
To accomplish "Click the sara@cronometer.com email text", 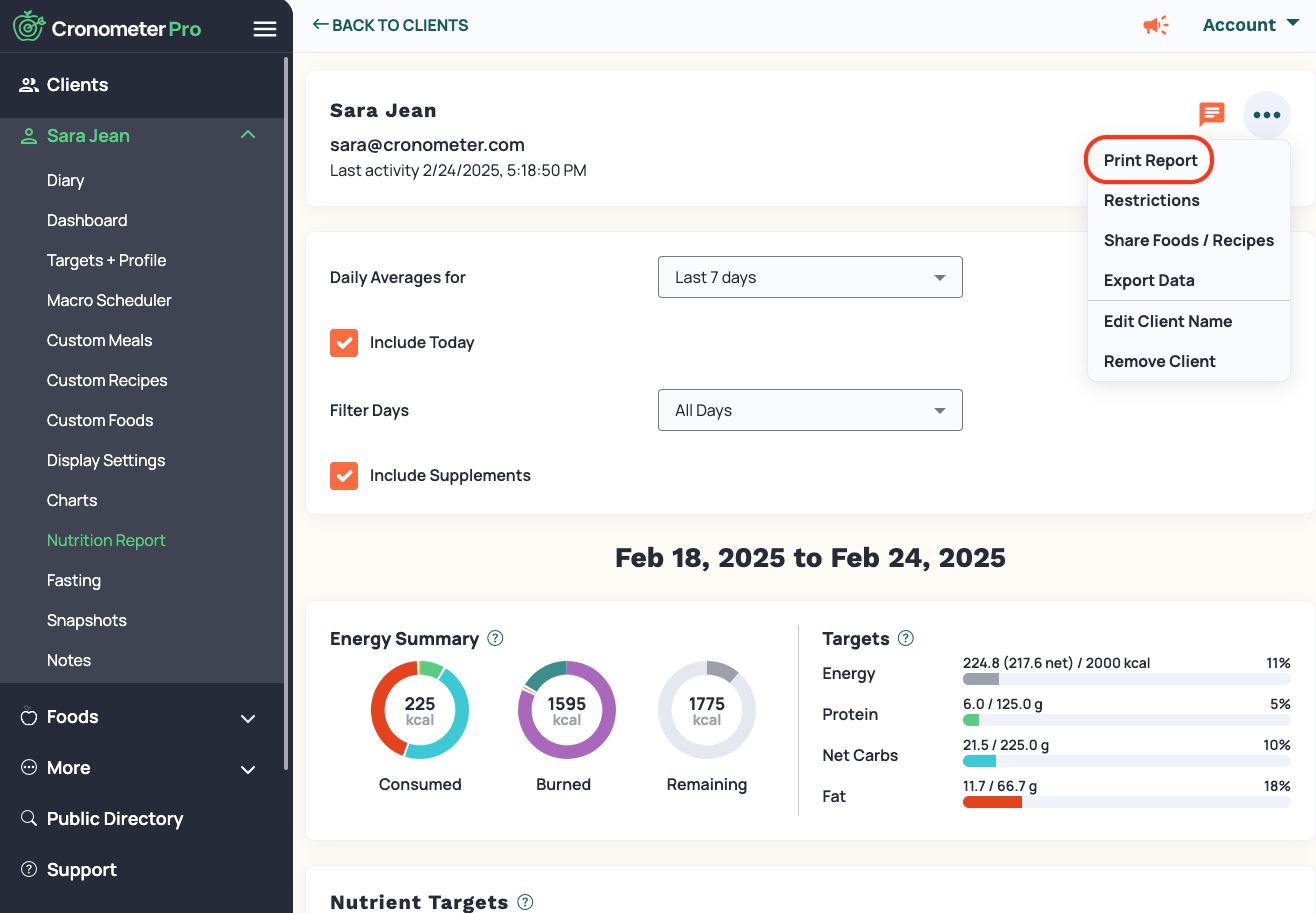I will pos(427,145).
